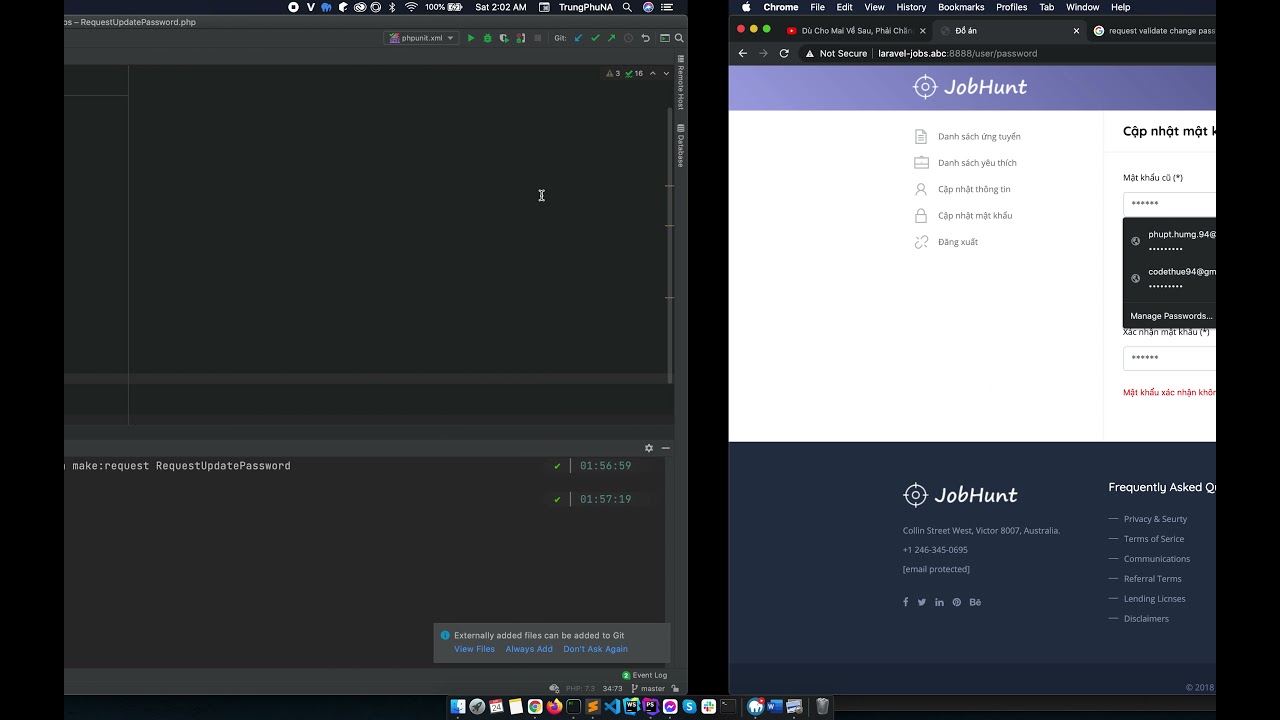Click the 34:73 line and column indicator

coord(612,688)
